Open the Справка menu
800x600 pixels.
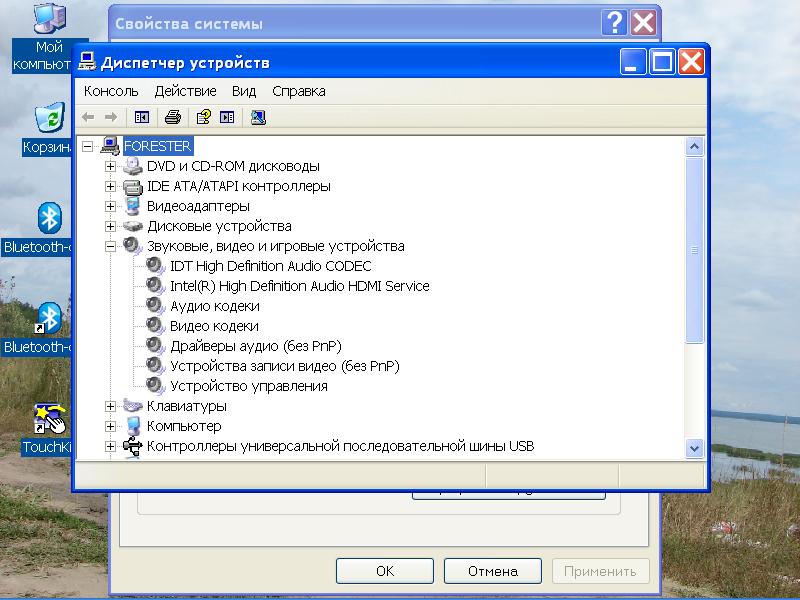pos(298,91)
